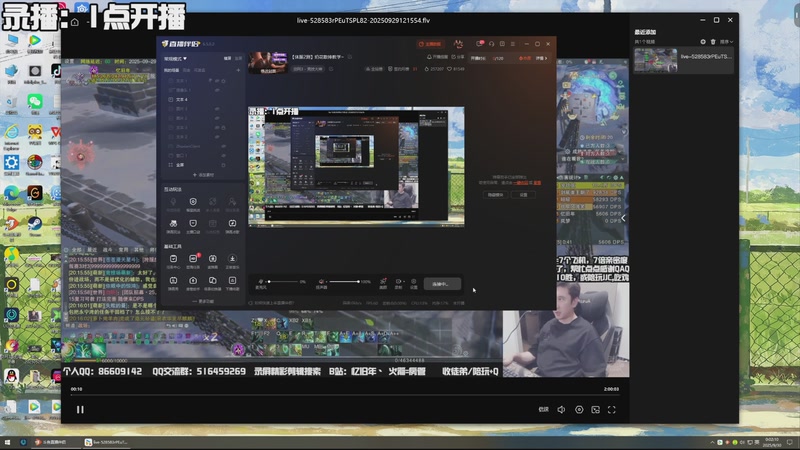The width and height of the screenshot is (800, 450).
Task: Open the hamburger menu in 直播伴侣 title bar
Action: pyautogui.click(x=513, y=44)
